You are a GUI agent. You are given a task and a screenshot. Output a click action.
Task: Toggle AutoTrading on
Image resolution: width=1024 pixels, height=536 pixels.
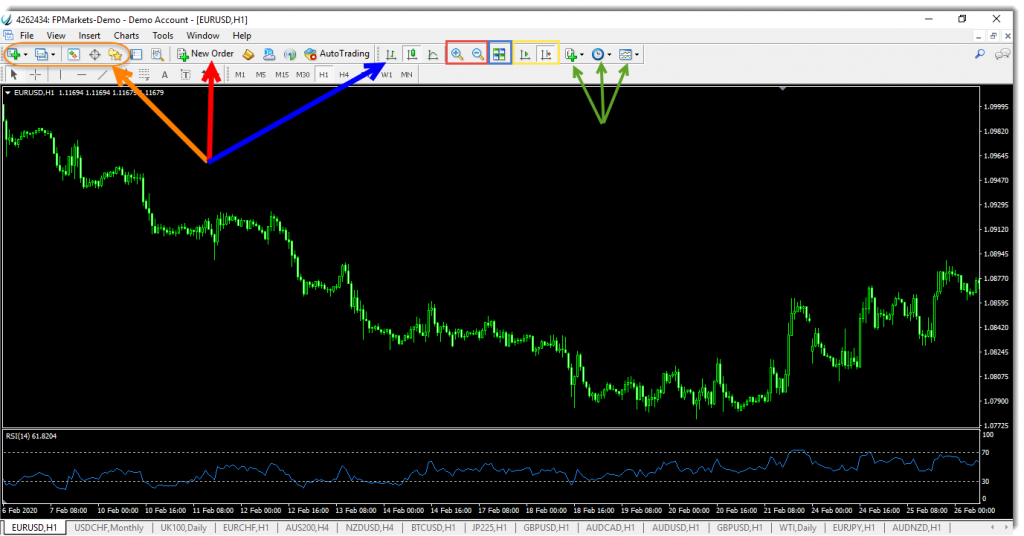coord(337,54)
